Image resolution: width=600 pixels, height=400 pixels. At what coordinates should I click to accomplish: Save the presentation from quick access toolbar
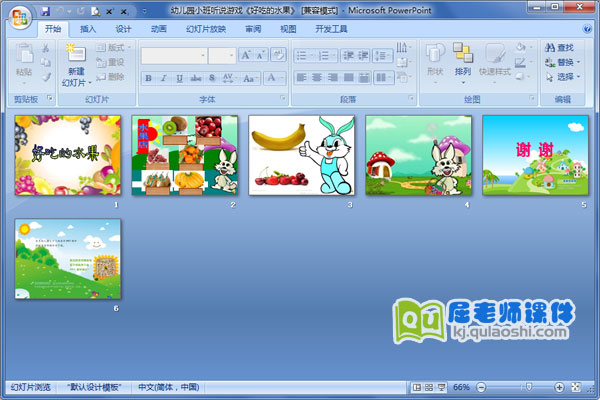pyautogui.click(x=45, y=11)
